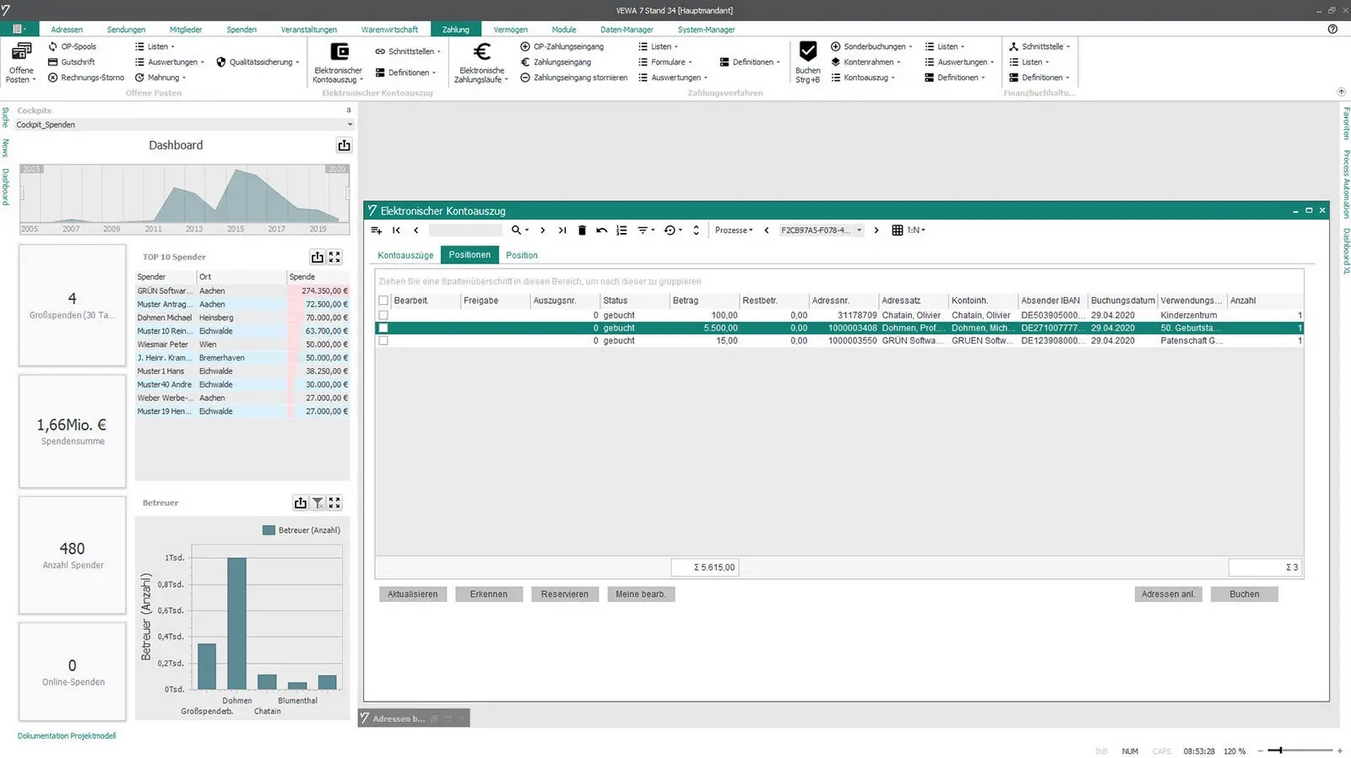This screenshot has height=758, width=1351.
Task: Click the search field in Kontoauszug toolbar
Action: pos(465,230)
